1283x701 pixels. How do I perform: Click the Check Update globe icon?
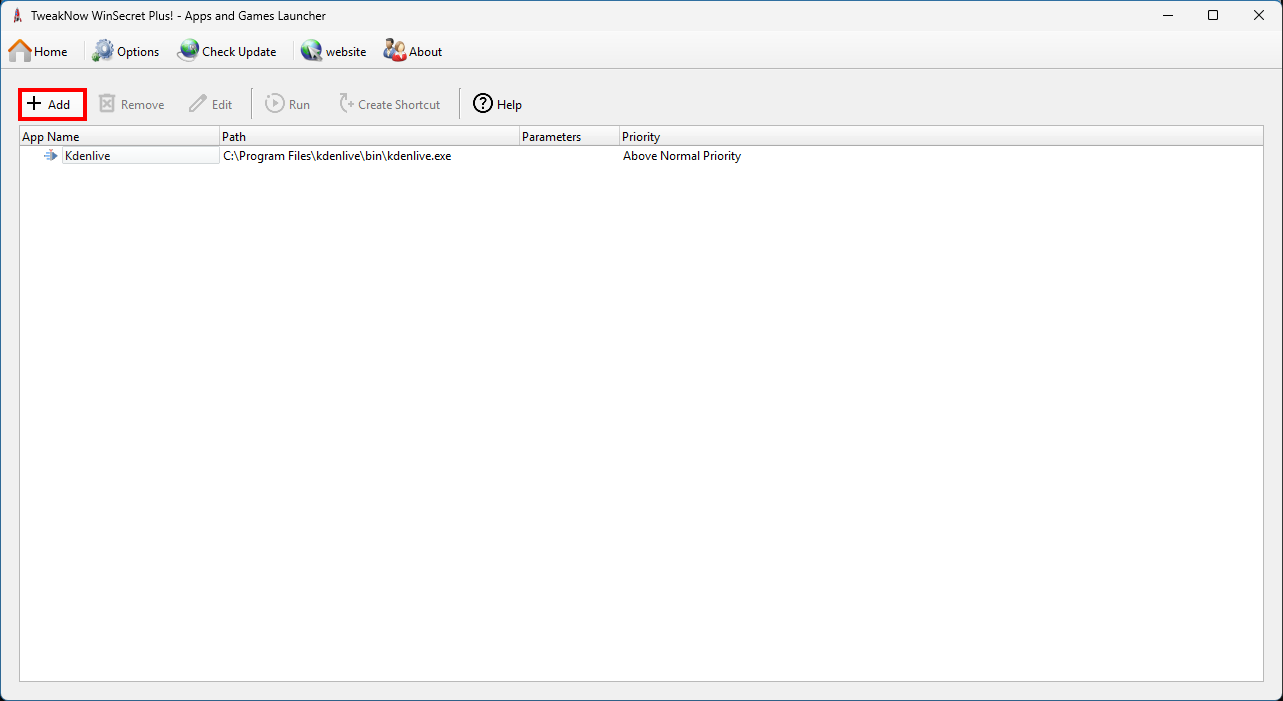[188, 51]
